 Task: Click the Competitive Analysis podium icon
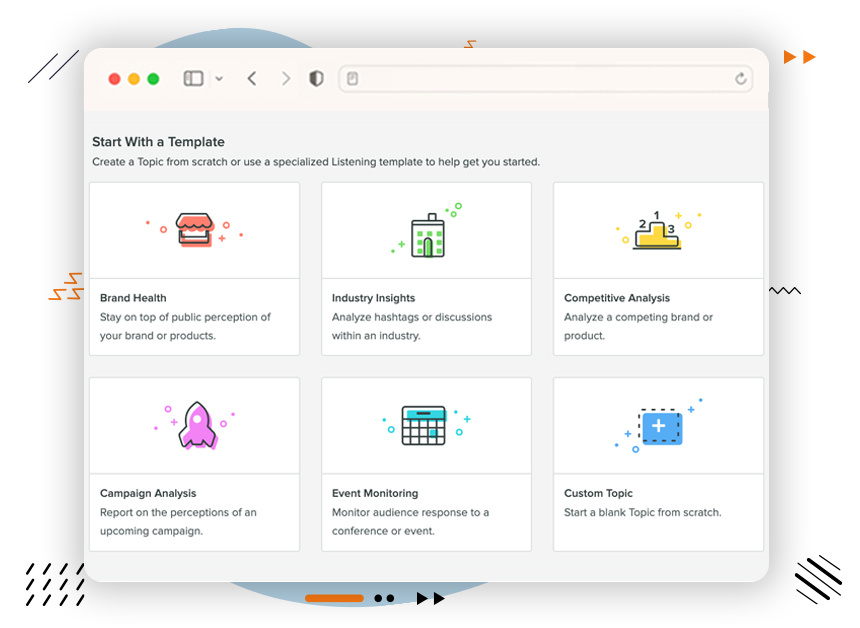(x=657, y=231)
